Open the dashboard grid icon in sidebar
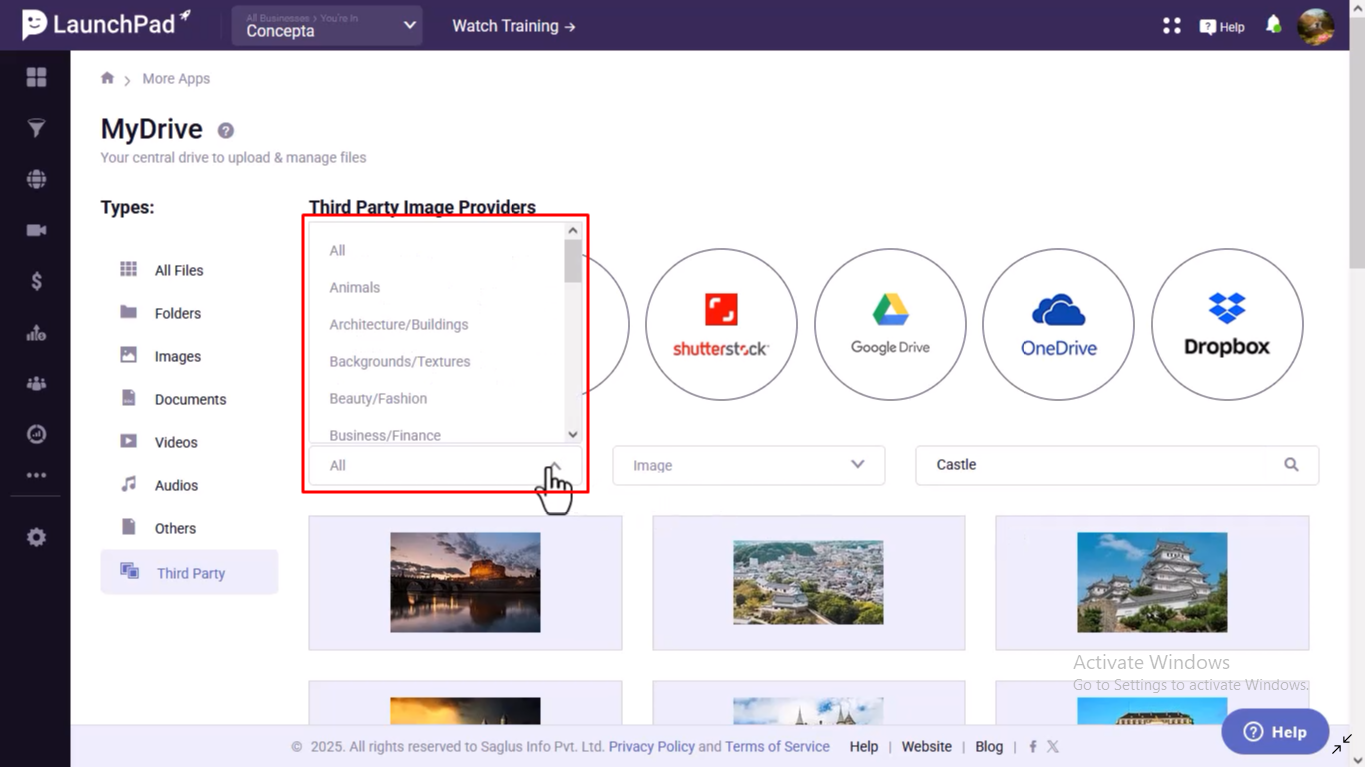 36,77
